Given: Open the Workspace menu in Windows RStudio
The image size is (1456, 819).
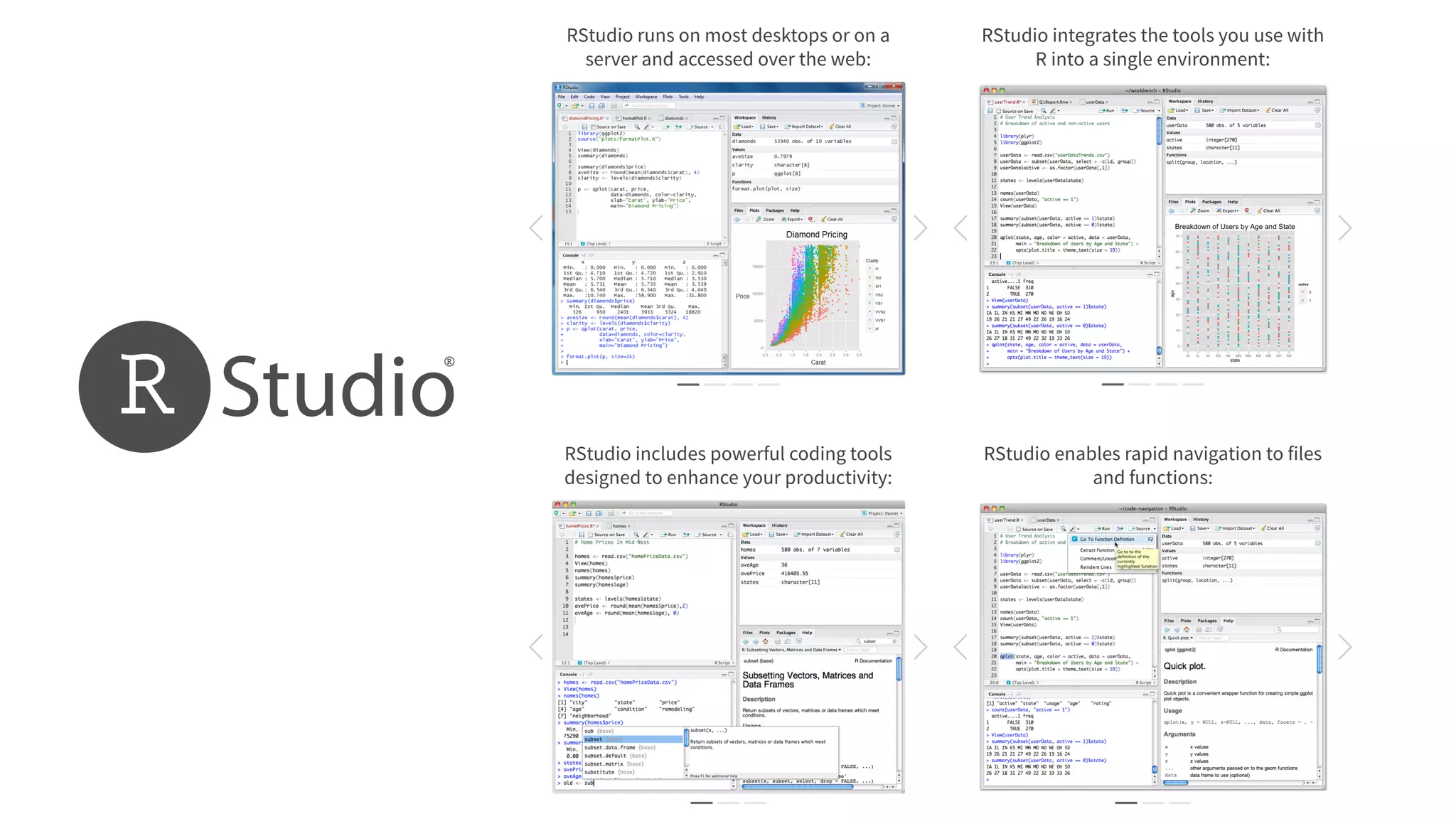Looking at the screenshot, I should 646,97.
